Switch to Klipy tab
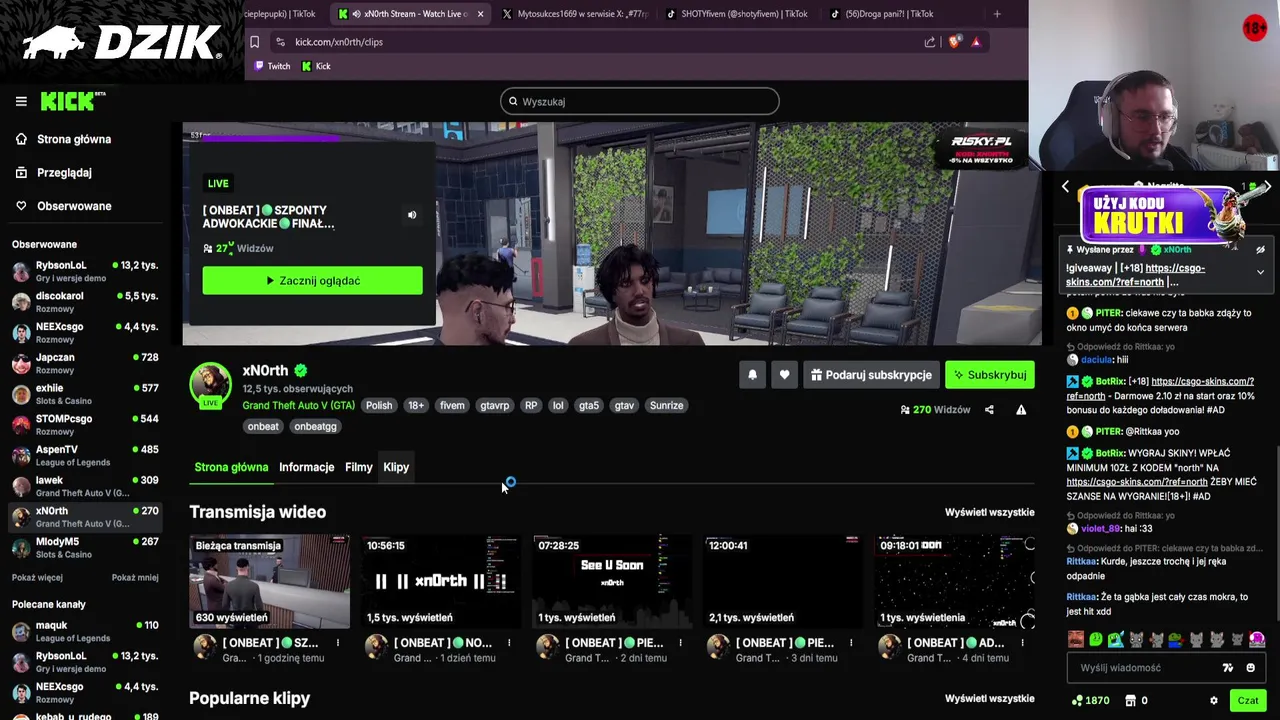Image resolution: width=1280 pixels, height=720 pixels. tap(396, 467)
